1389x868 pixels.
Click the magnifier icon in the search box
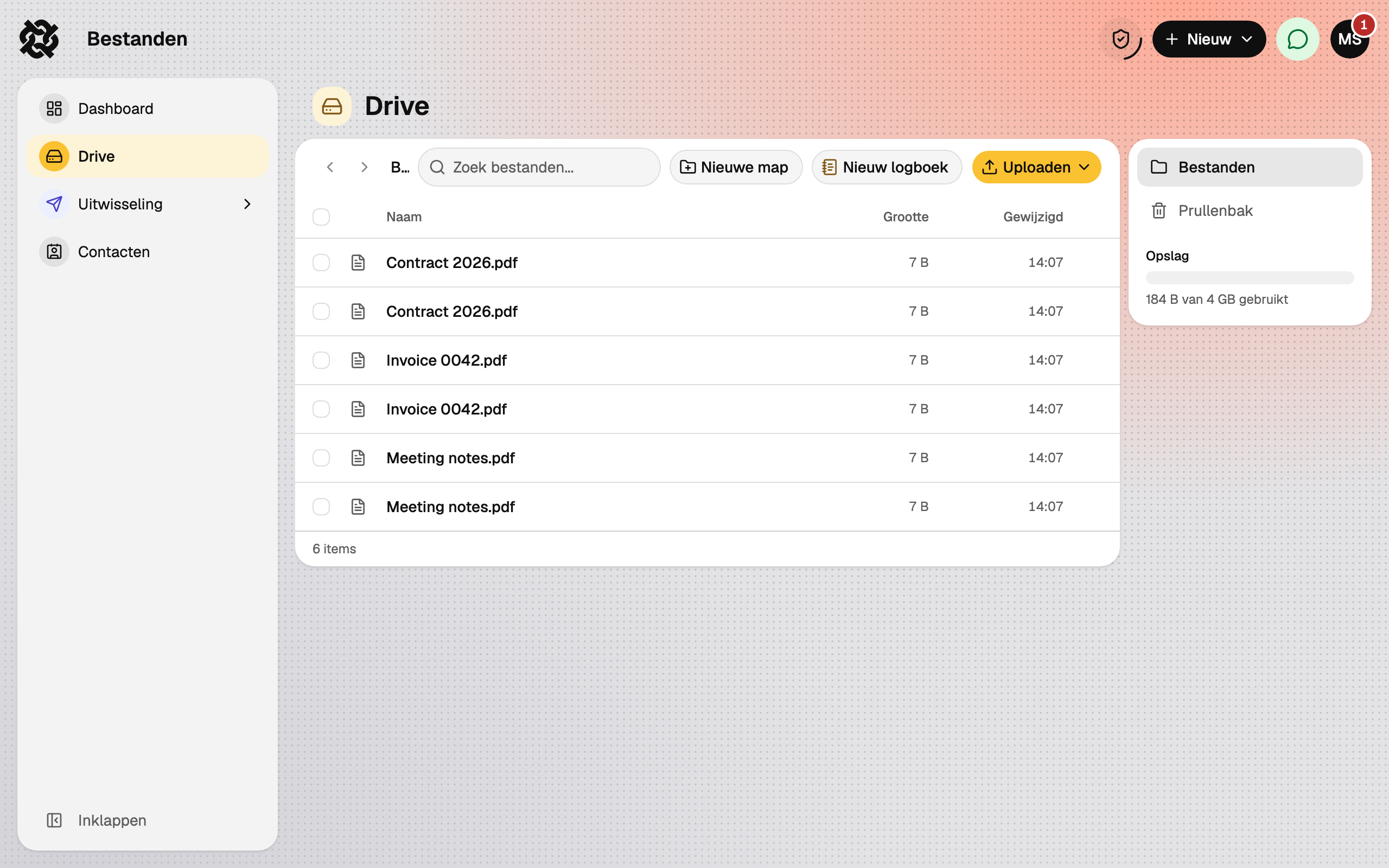tap(437, 167)
